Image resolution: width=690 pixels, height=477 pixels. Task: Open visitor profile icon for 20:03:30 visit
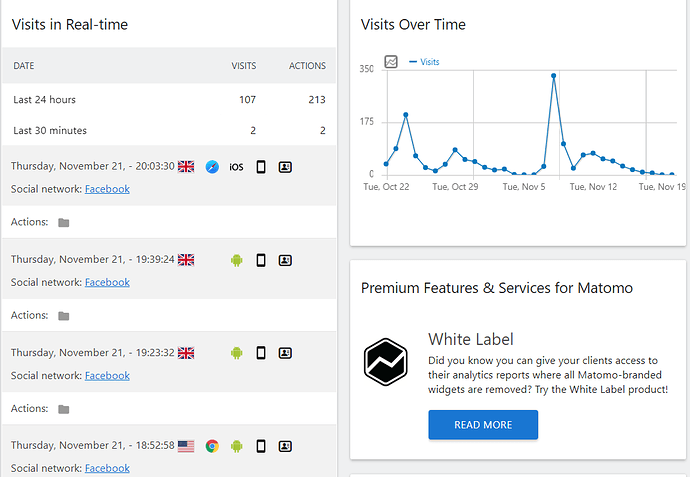point(285,167)
